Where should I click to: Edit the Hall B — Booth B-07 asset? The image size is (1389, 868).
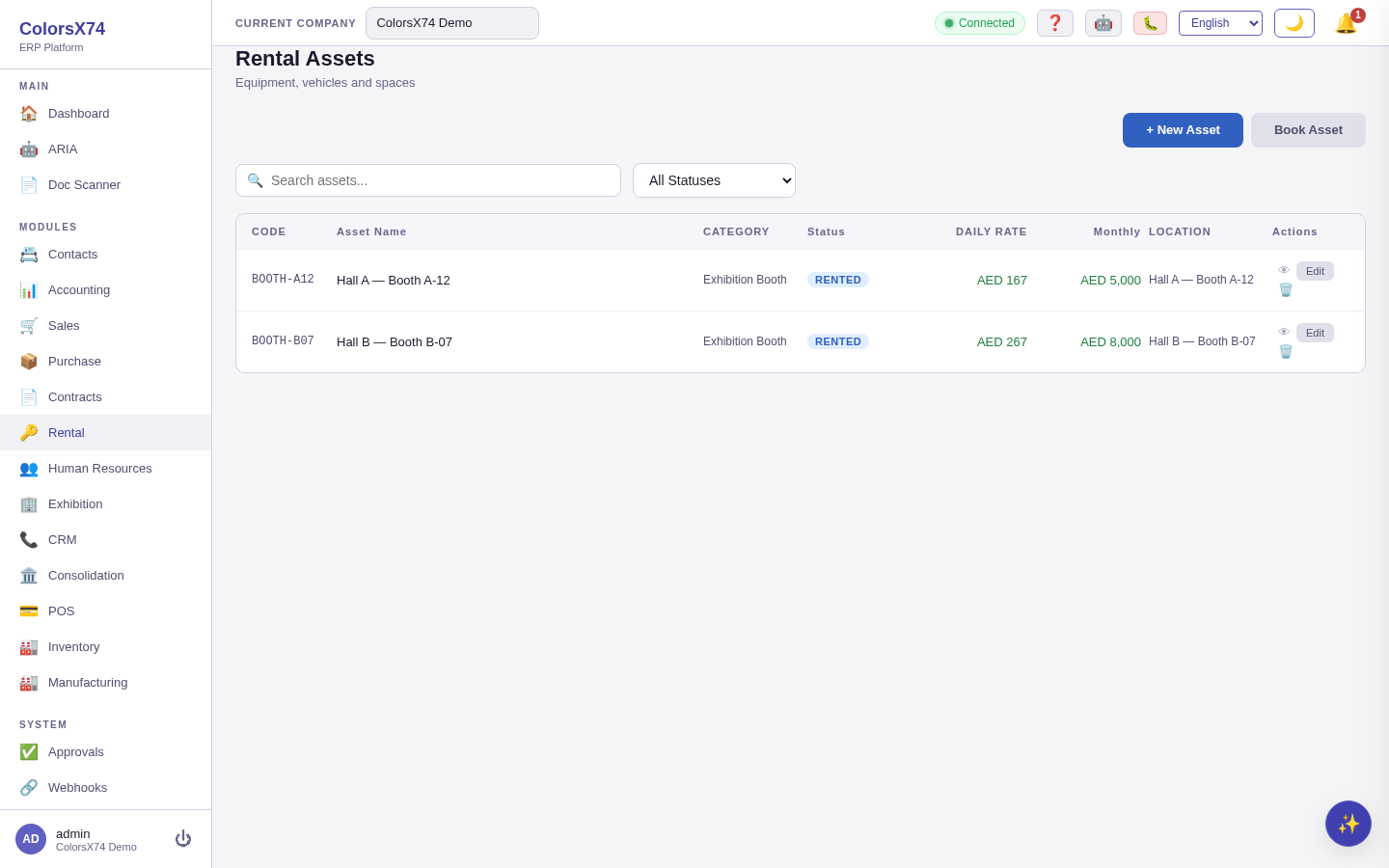(1315, 333)
